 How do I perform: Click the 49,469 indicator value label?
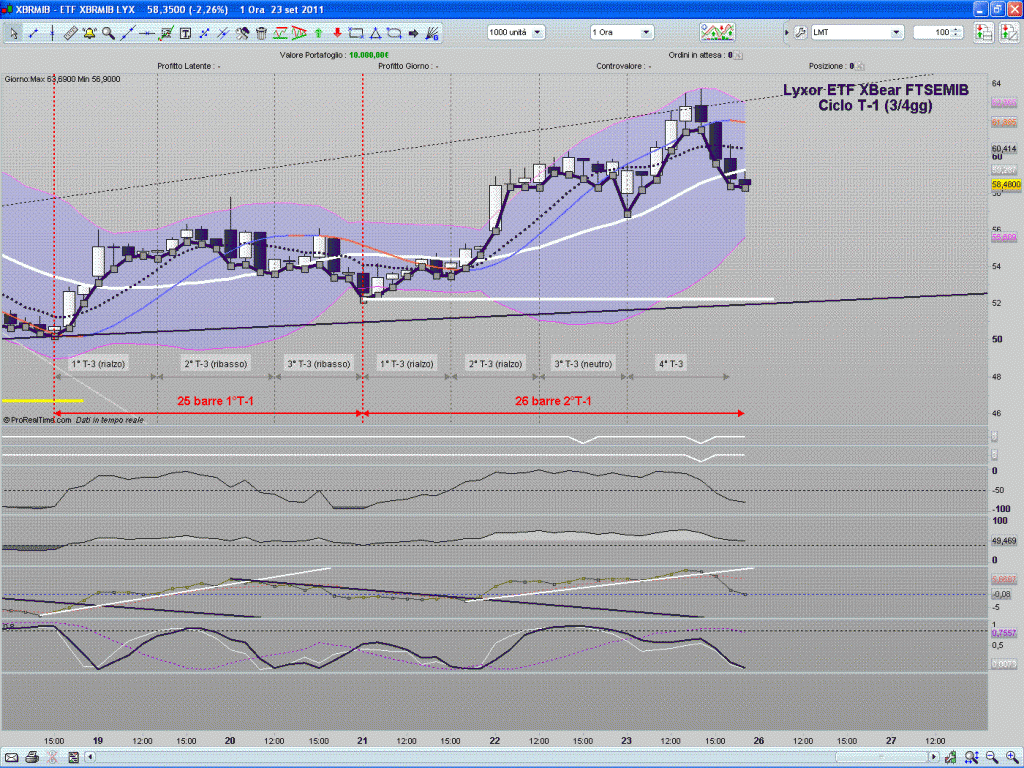1004,541
